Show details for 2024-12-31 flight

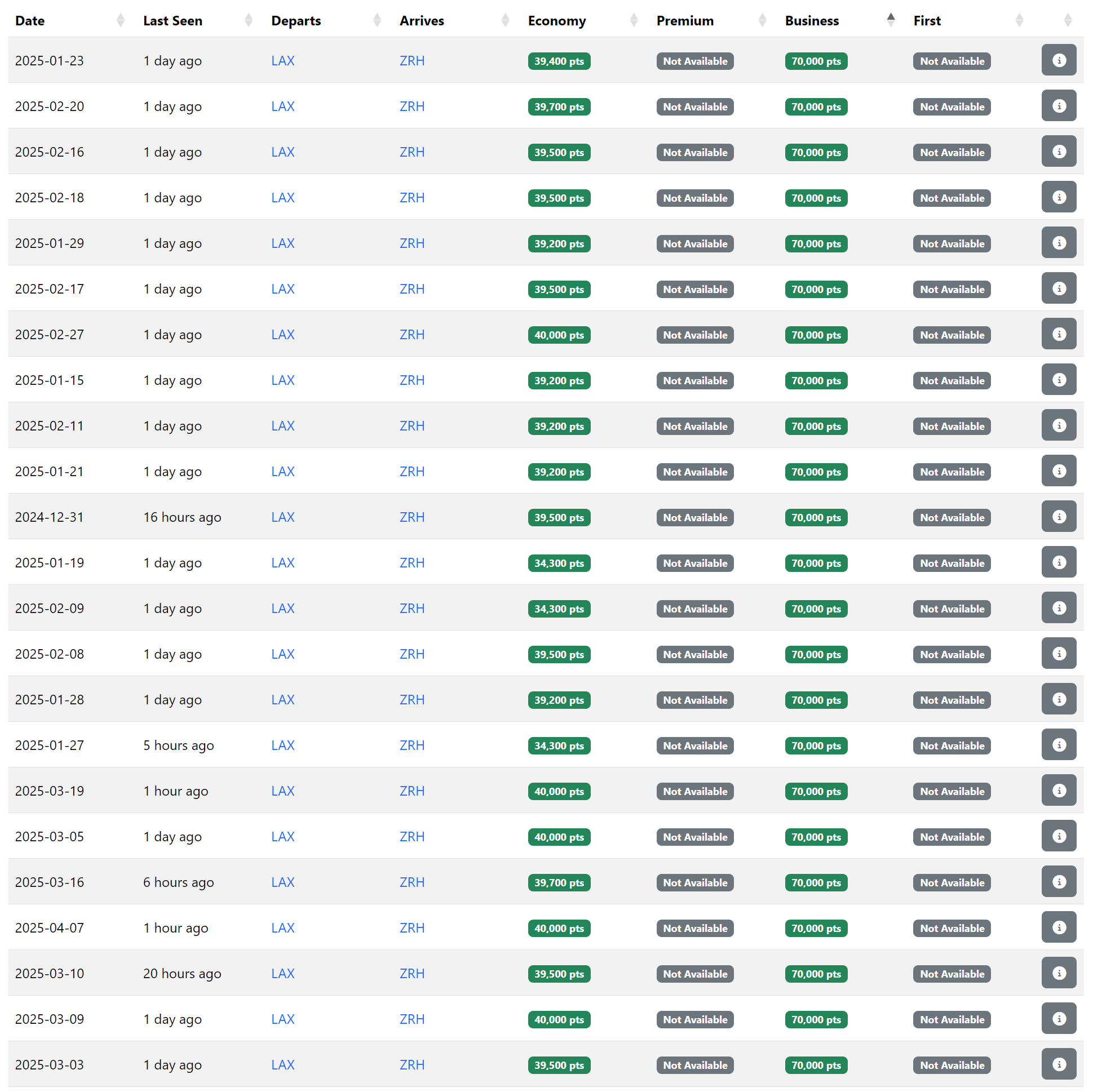pyautogui.click(x=1059, y=517)
